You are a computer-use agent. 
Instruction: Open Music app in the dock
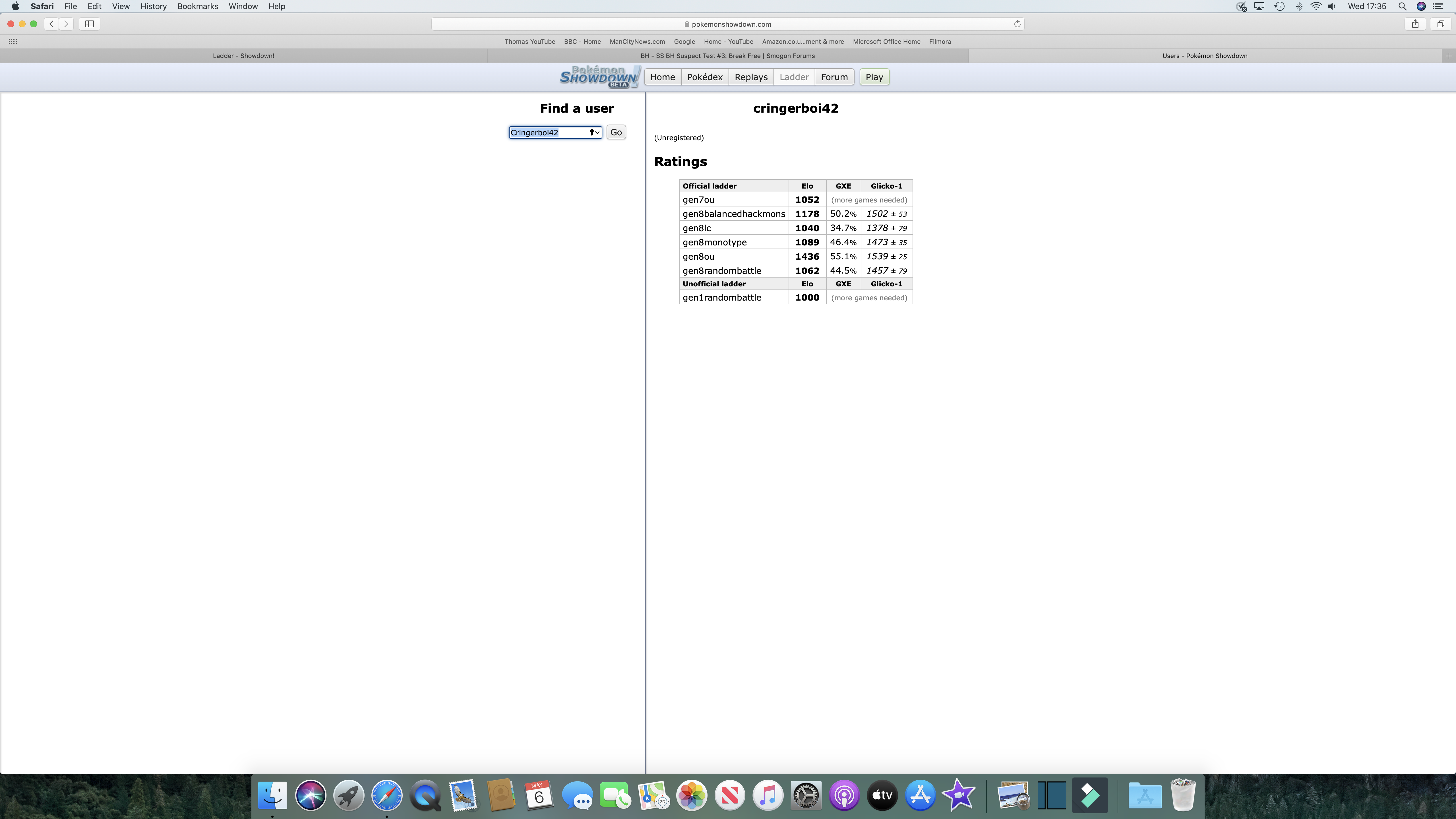click(768, 795)
